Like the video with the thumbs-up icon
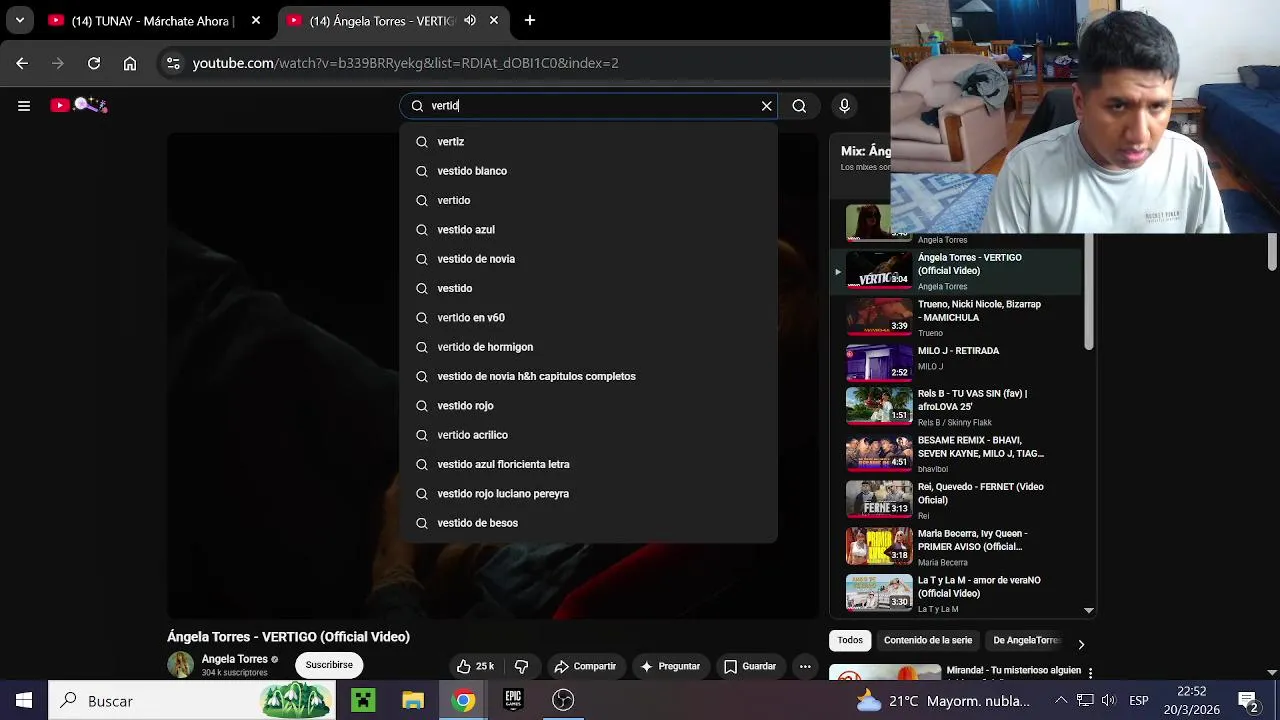This screenshot has height=720, width=1280. (476, 666)
